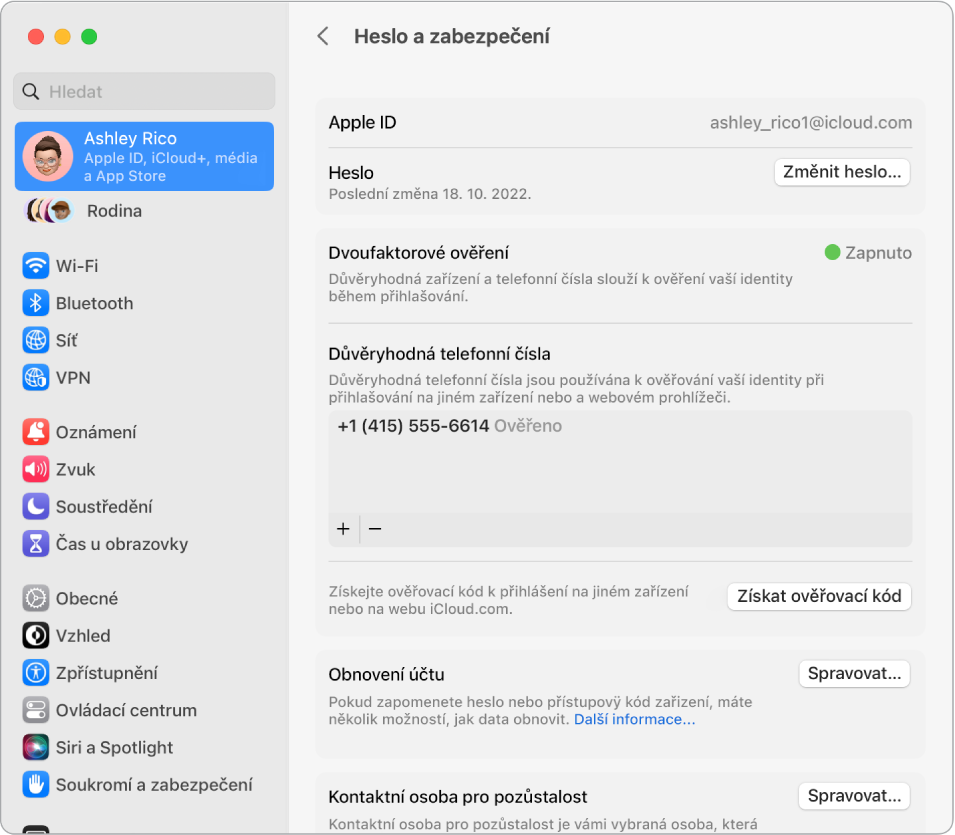Click Získat ověřovací kód

[818, 596]
